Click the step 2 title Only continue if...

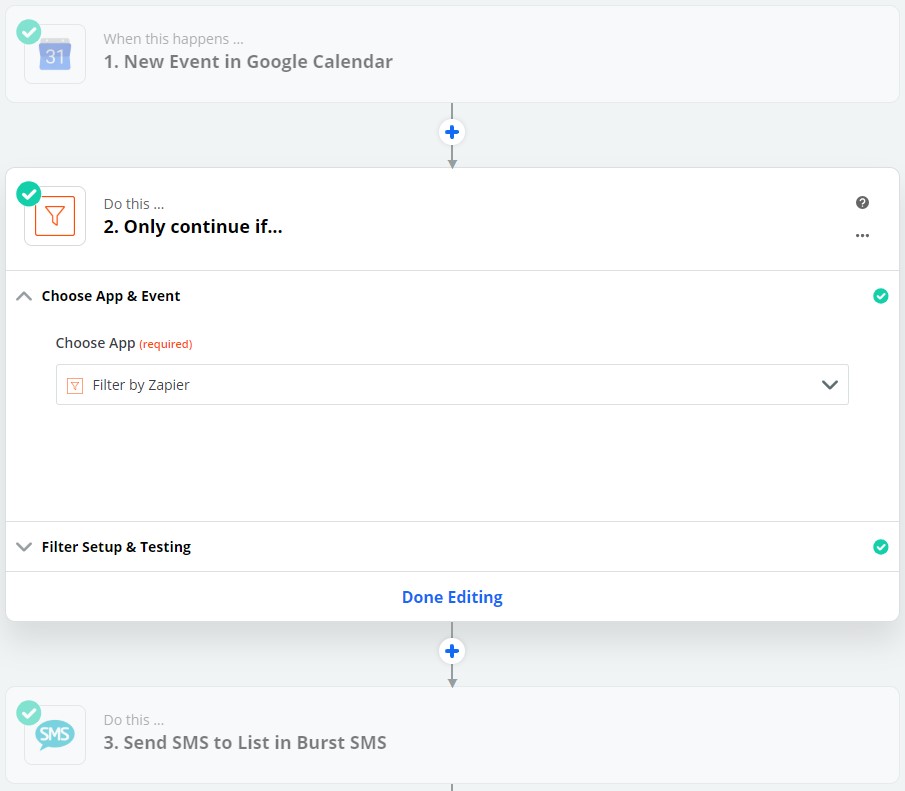pyautogui.click(x=193, y=226)
